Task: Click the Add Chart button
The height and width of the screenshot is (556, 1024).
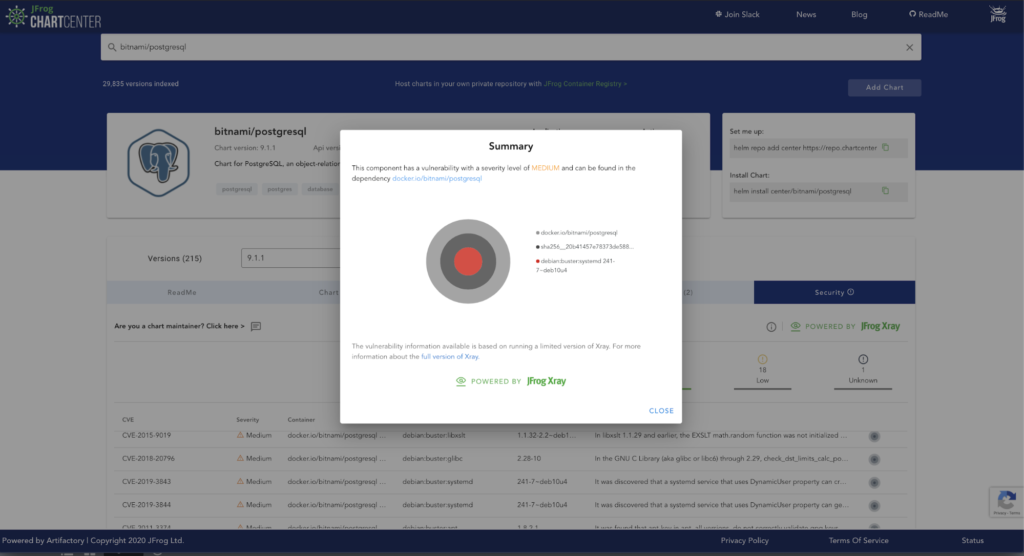Action: coord(884,88)
